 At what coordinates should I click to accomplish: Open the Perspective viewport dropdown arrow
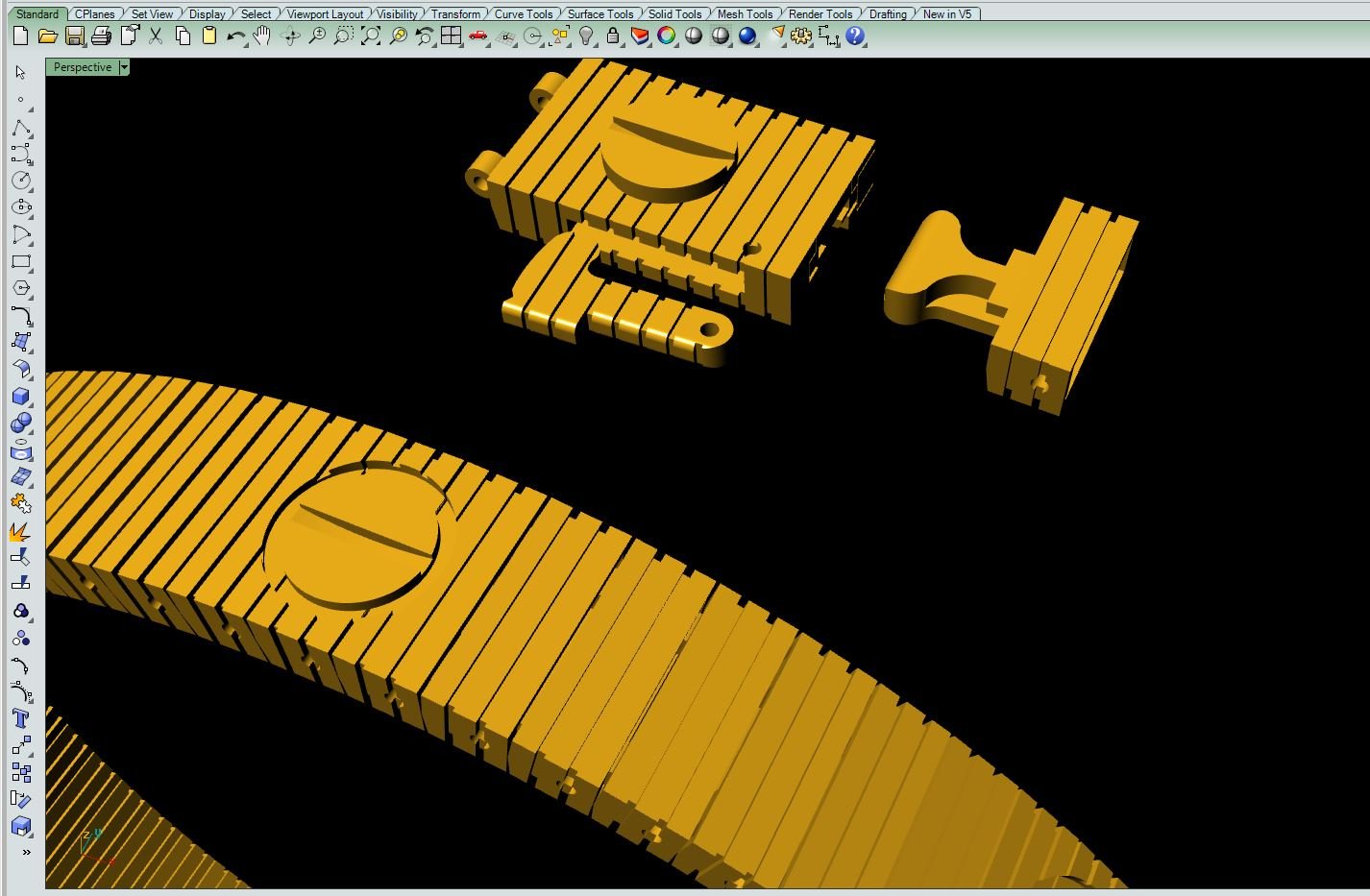tap(124, 67)
